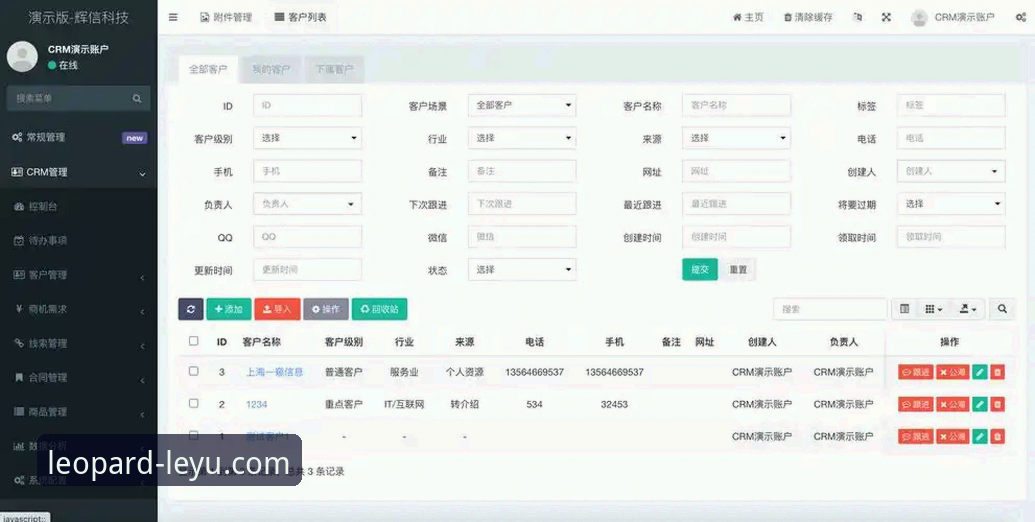Open the 状态 select dropdown
This screenshot has width=1035, height=522.
[x=521, y=269]
